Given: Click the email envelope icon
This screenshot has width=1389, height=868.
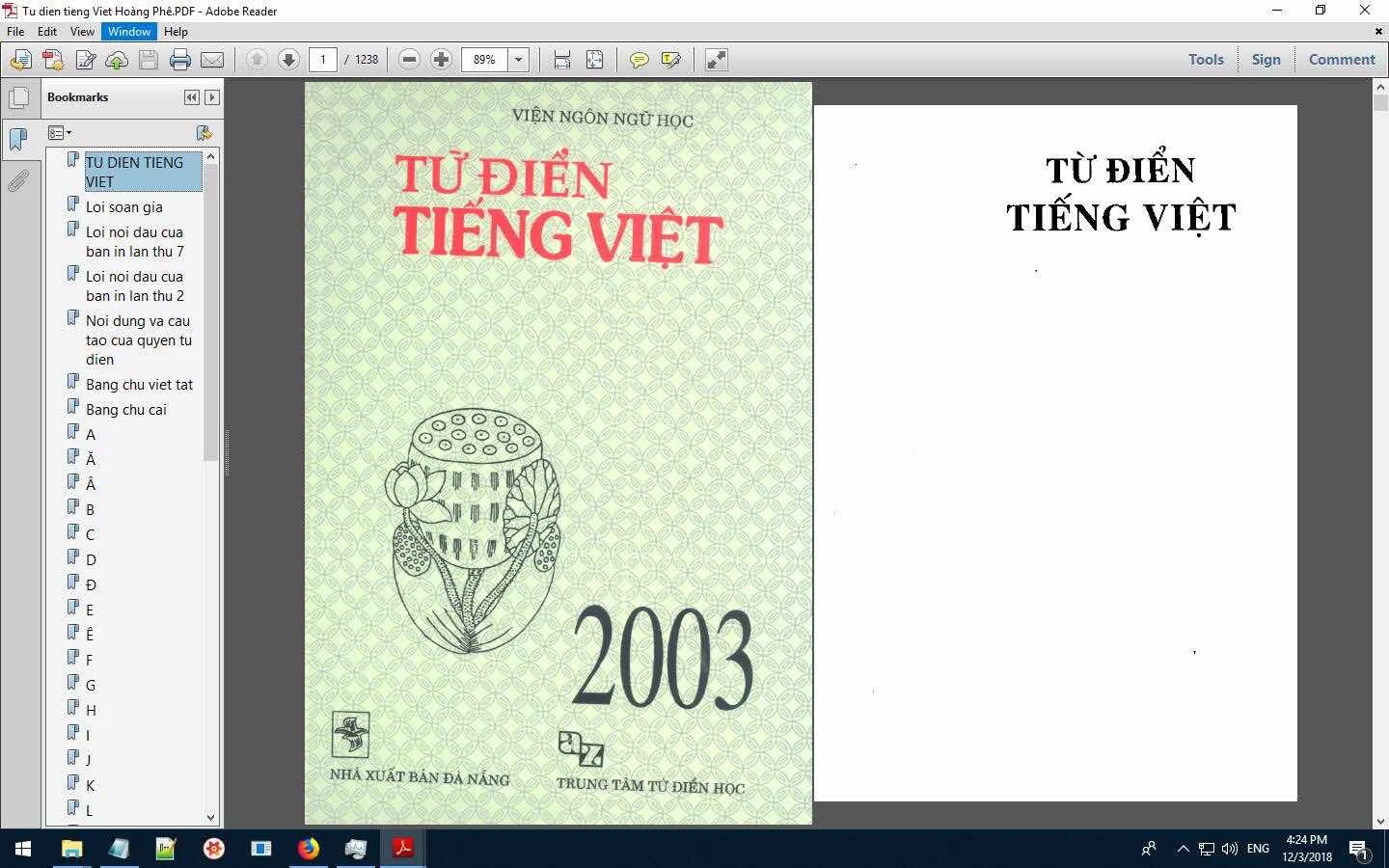Looking at the screenshot, I should pos(212,60).
